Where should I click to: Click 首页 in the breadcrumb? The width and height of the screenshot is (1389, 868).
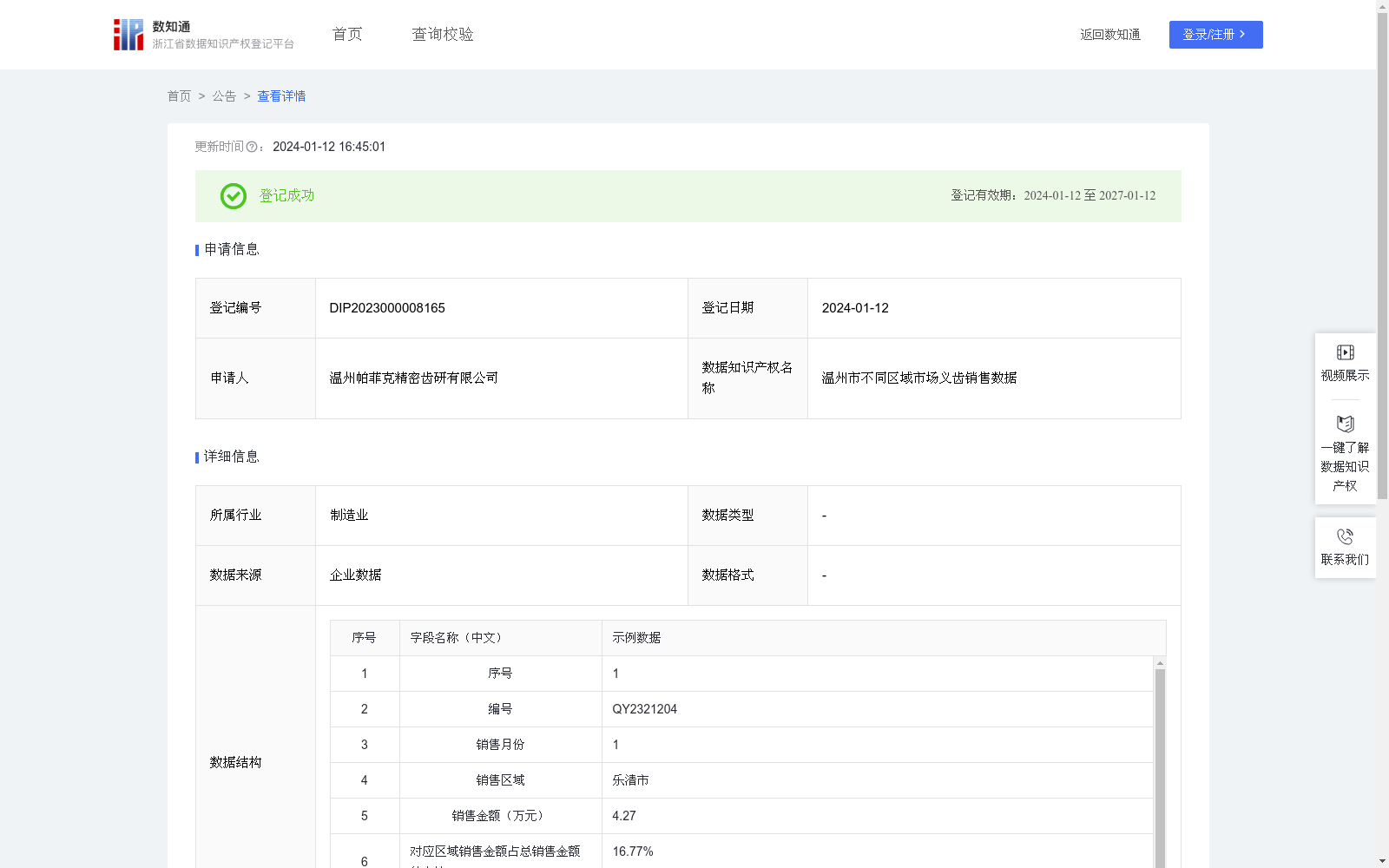[x=179, y=96]
